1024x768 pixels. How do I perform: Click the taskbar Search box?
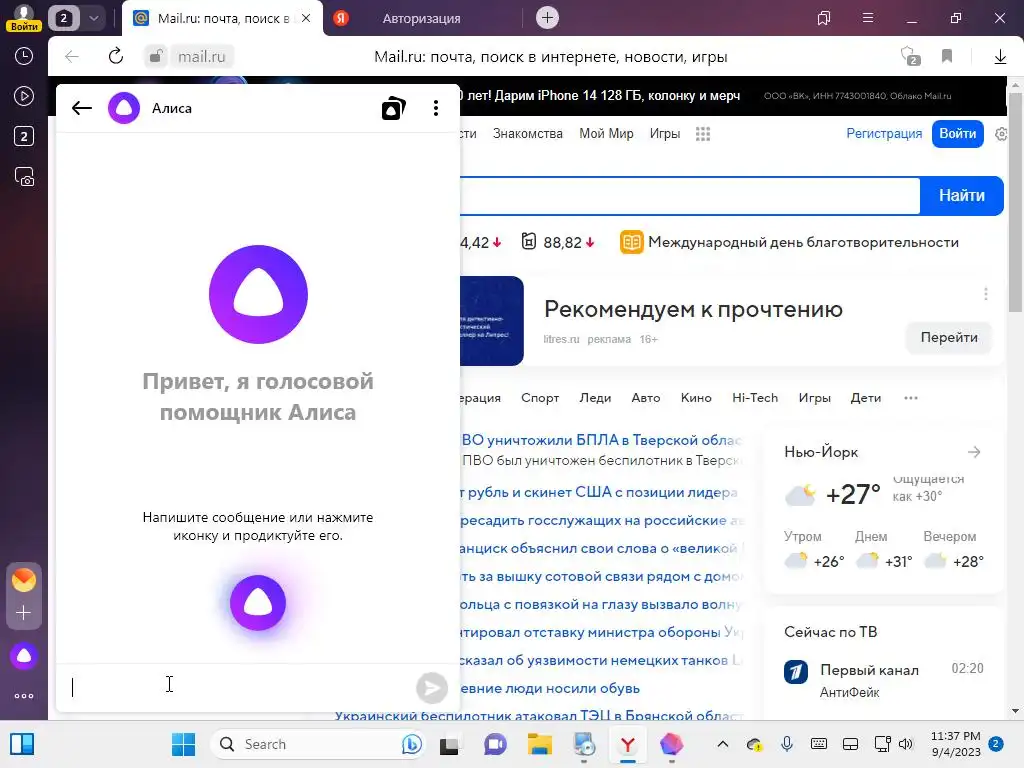pos(317,744)
